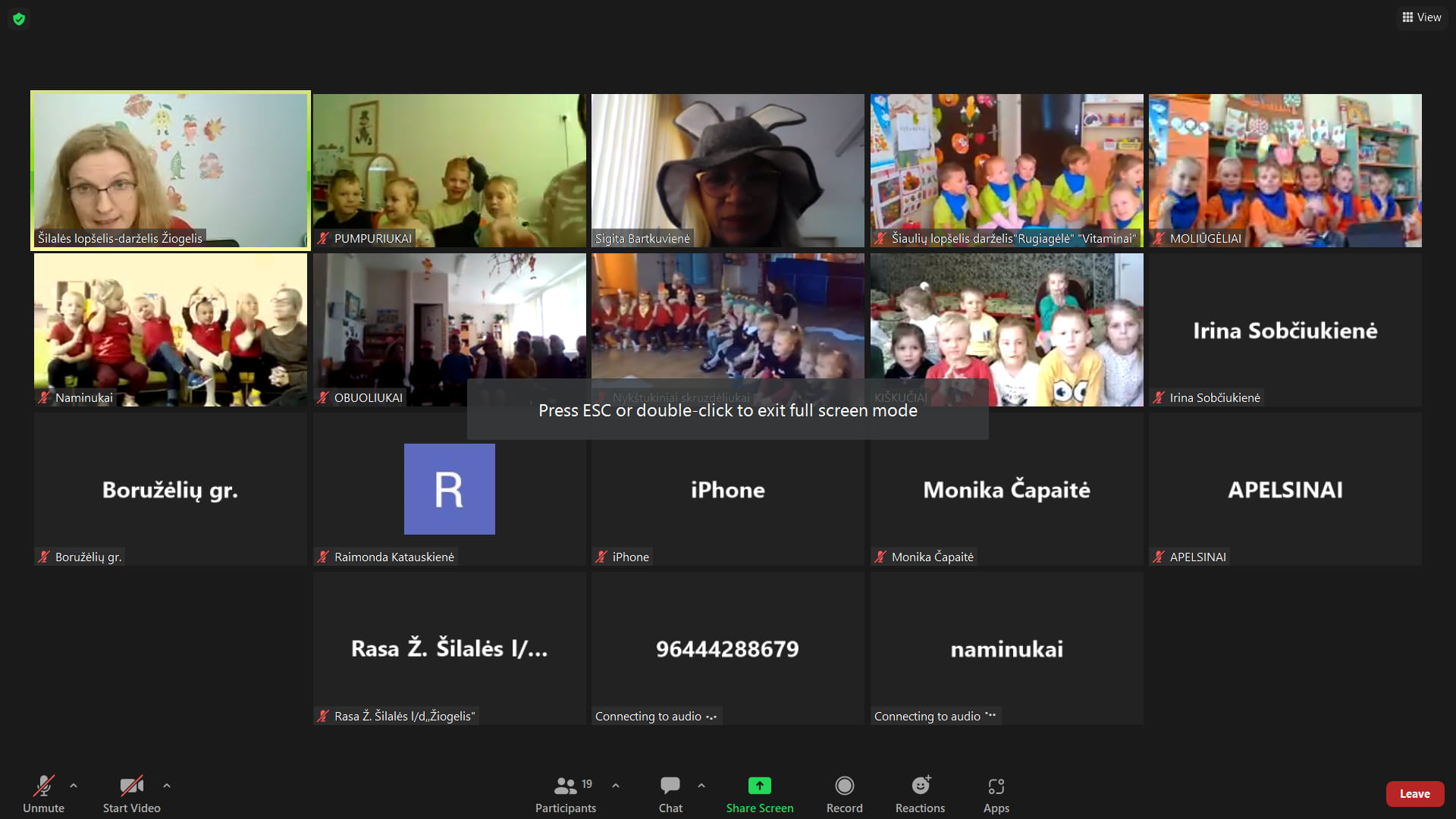Viewport: 1456px width, 819px height.
Task: Click the green Share Screen icon
Action: (759, 786)
